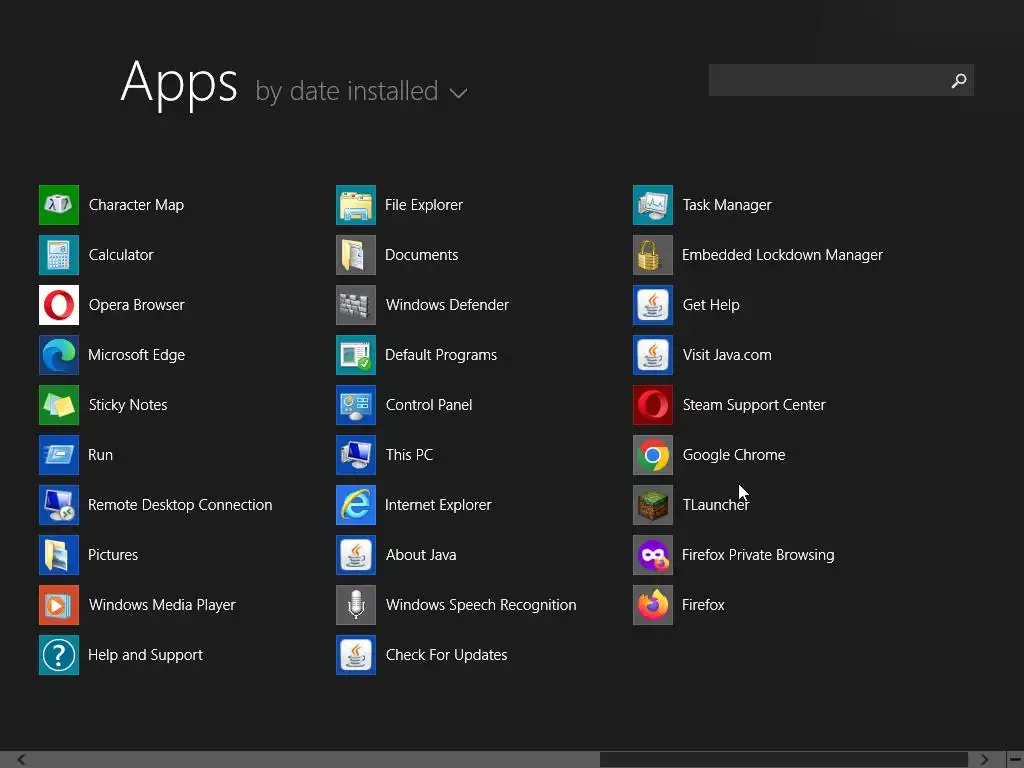
Task: Select the 'Opera Browser' label
Action: tap(136, 305)
